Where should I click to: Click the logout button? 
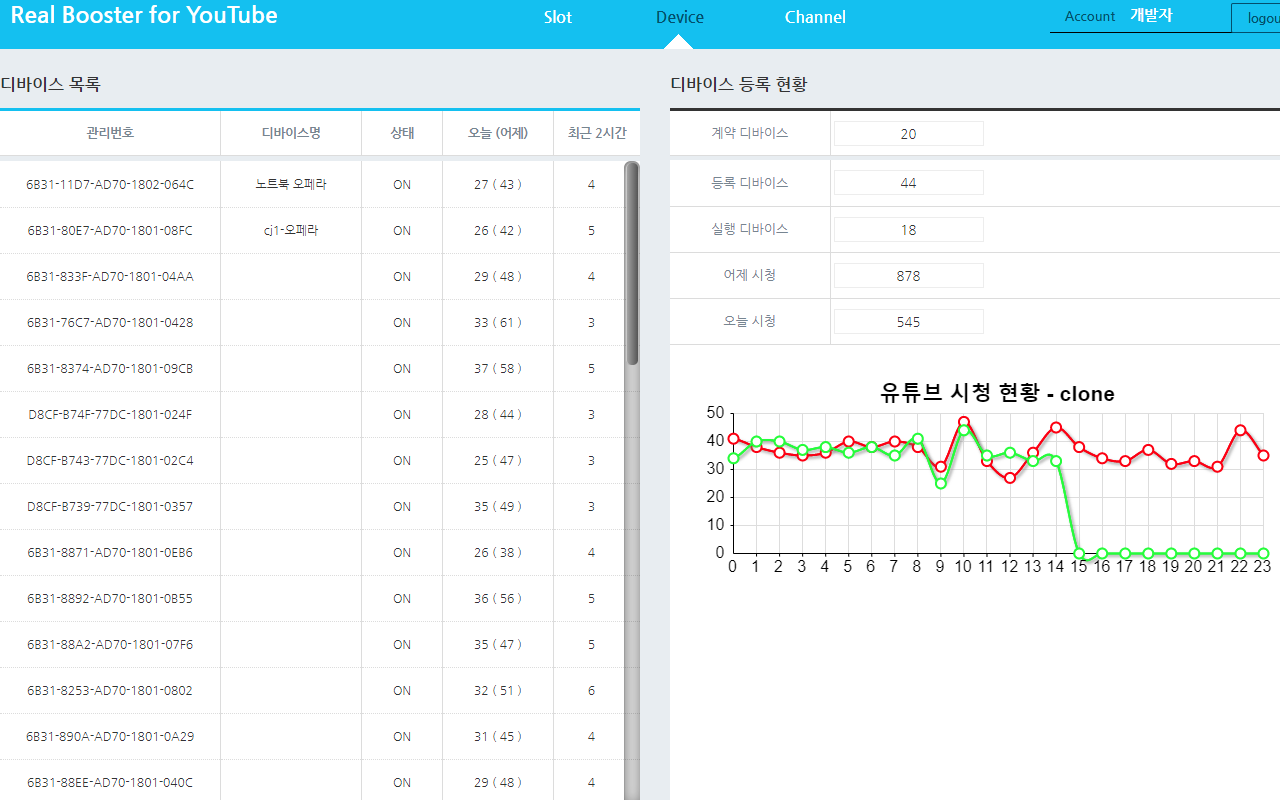coord(1258,18)
